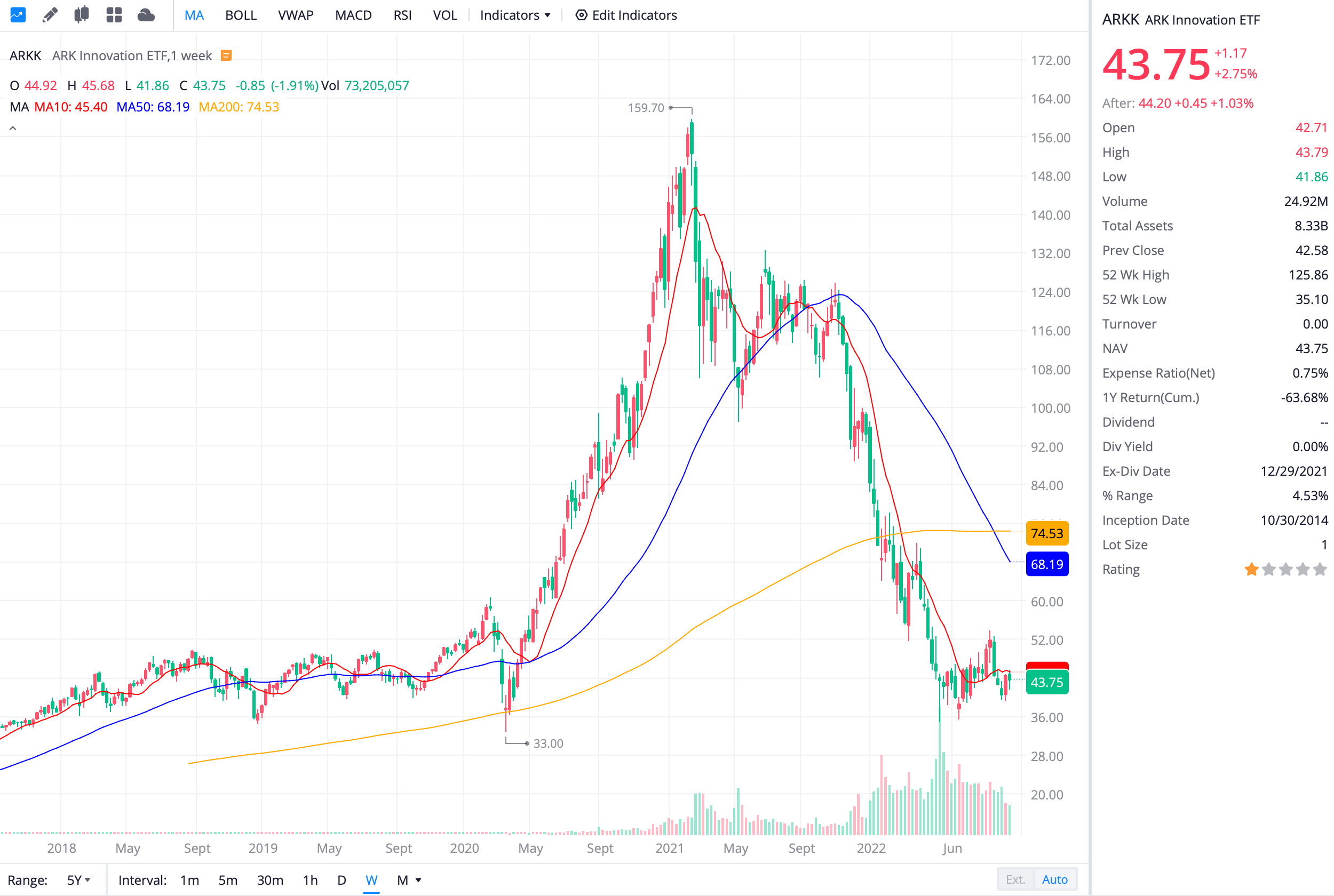
Task: Click the Ex-Div Date 12/29/2021
Action: (1294, 471)
